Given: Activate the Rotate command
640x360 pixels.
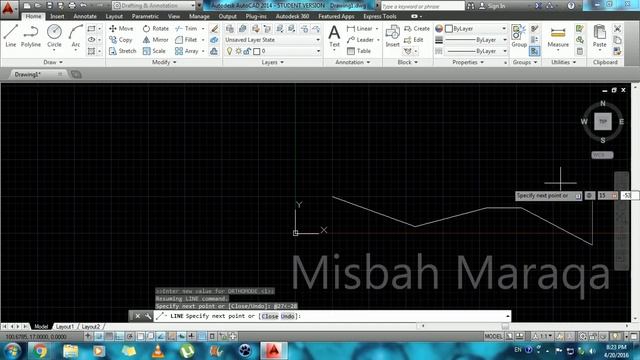Looking at the screenshot, I should coord(156,29).
